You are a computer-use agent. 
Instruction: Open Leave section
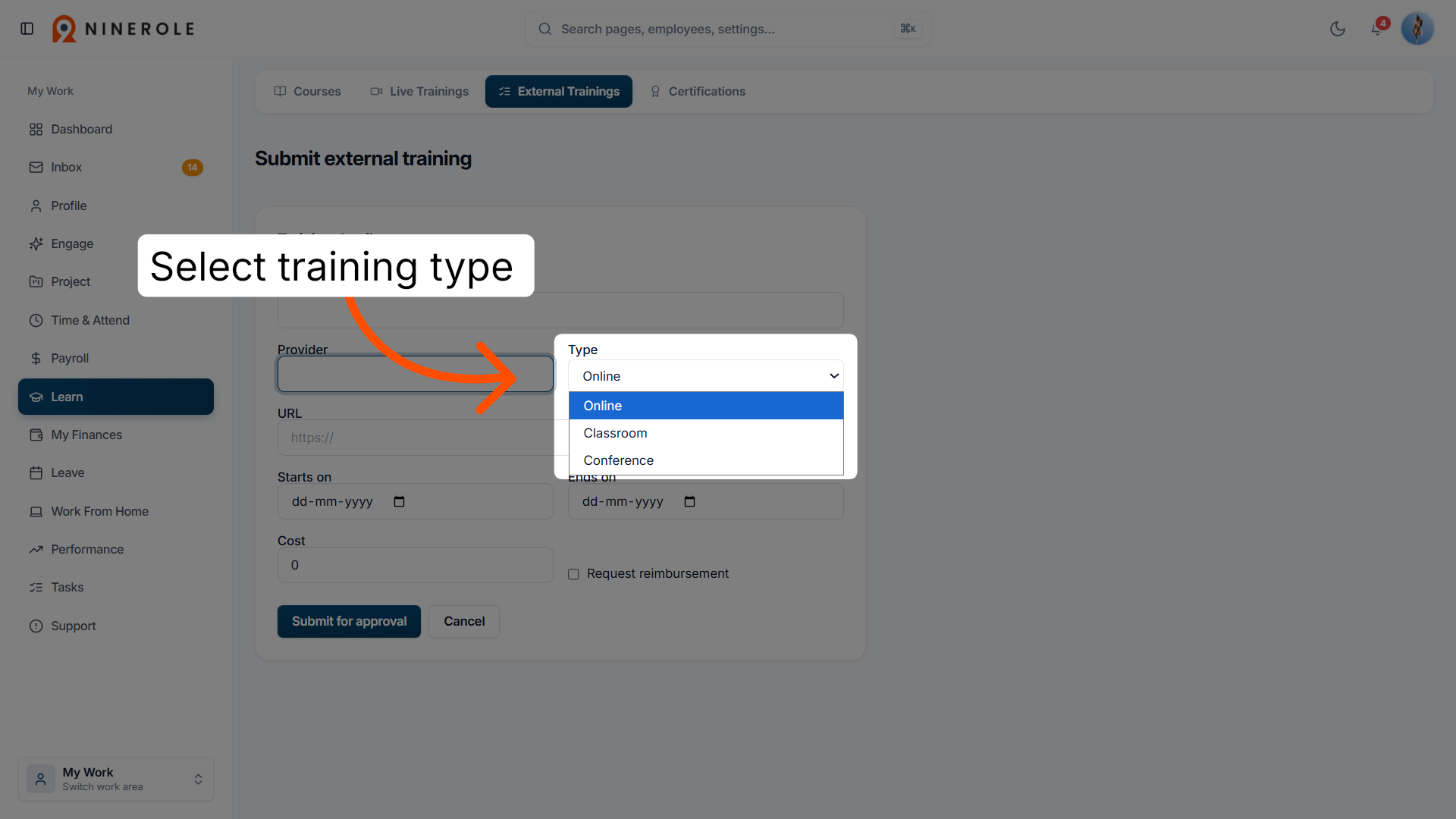(116, 472)
